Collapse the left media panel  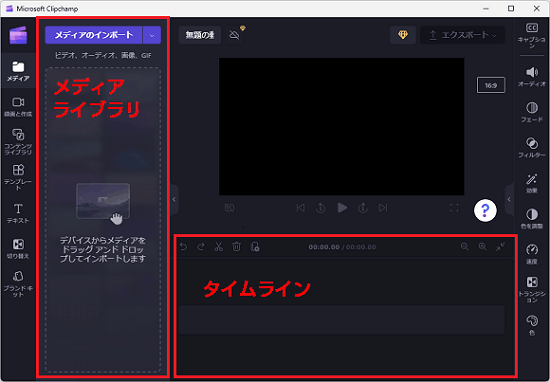[174, 199]
